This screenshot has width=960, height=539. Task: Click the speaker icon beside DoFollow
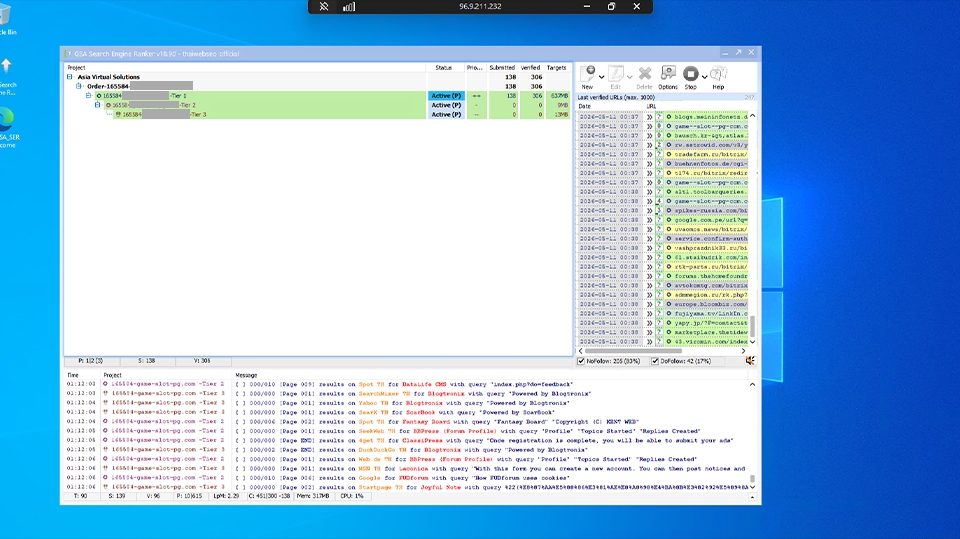750,361
